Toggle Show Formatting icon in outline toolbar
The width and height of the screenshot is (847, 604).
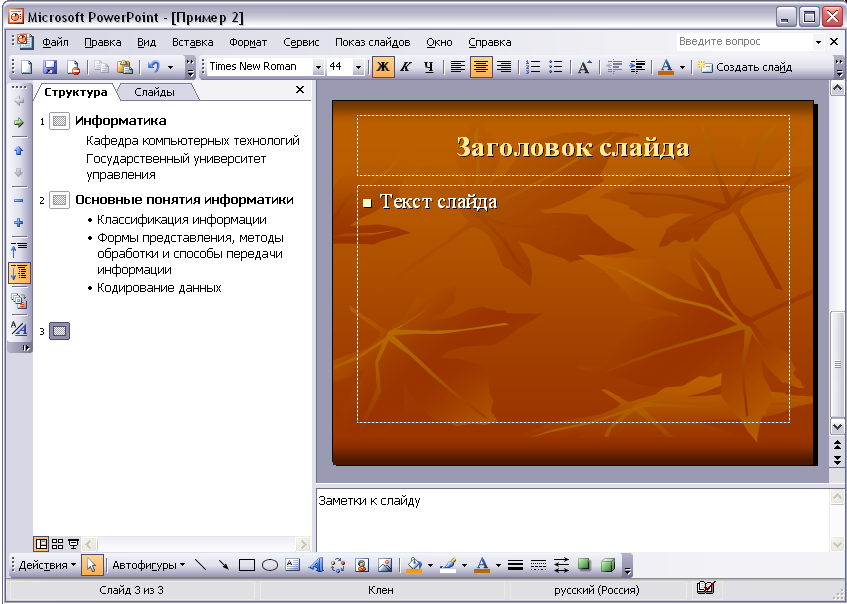(x=19, y=328)
